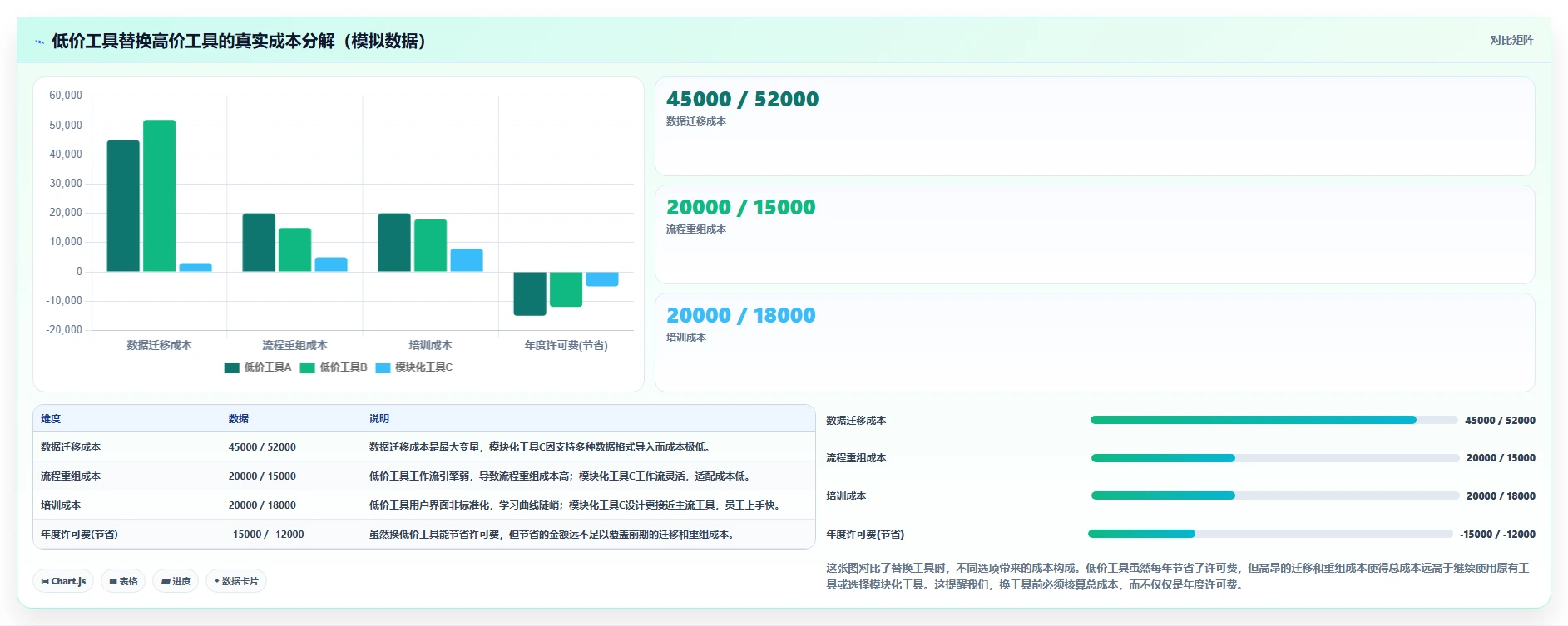
Task: Click the negative 模块化工具C bar for 年度许可费
Action: [x=602, y=279]
